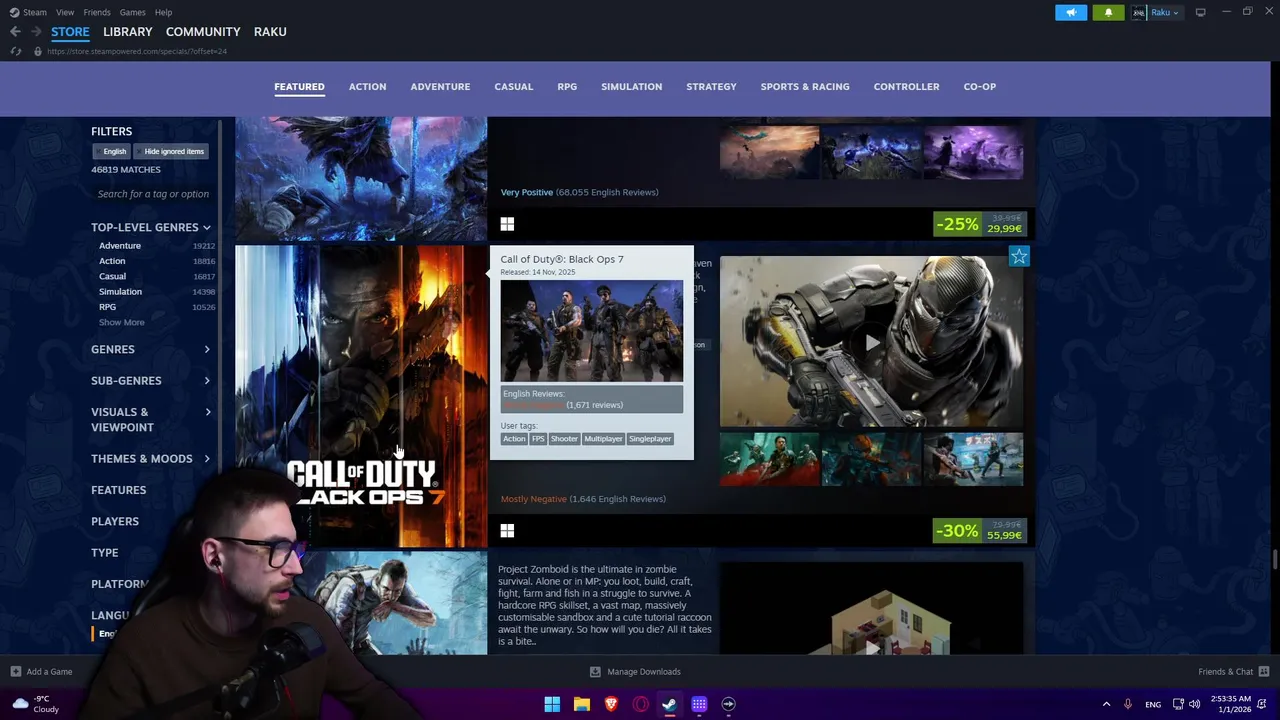This screenshot has height=720, width=1280.
Task: Open the RAKU profile tab
Action: click(270, 32)
